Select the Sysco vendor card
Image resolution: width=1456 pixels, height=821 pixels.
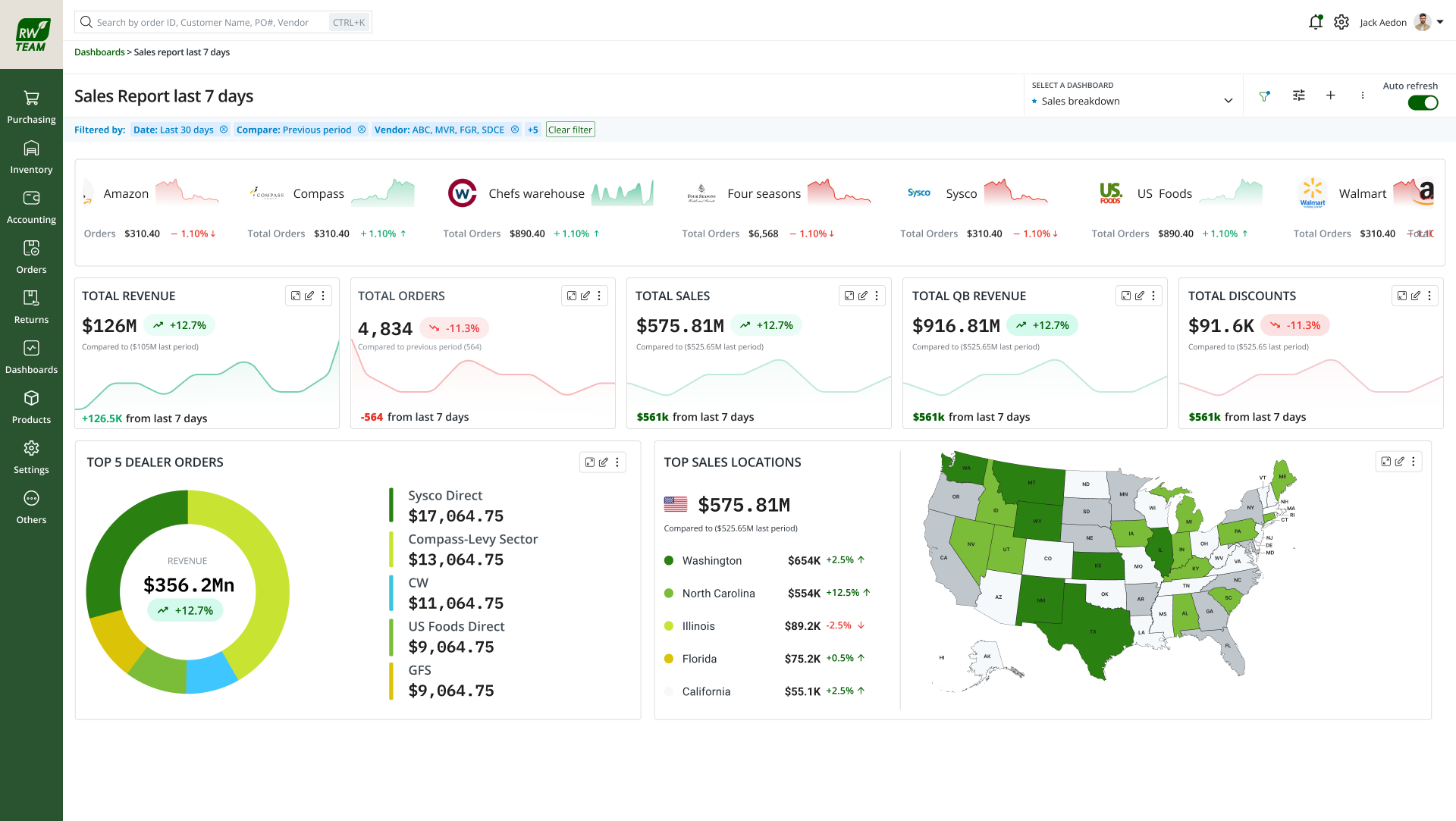click(x=978, y=210)
